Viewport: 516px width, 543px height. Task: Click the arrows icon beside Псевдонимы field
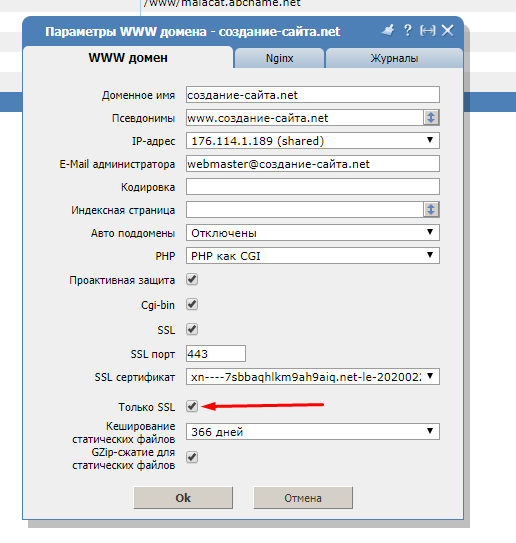pyautogui.click(x=431, y=118)
